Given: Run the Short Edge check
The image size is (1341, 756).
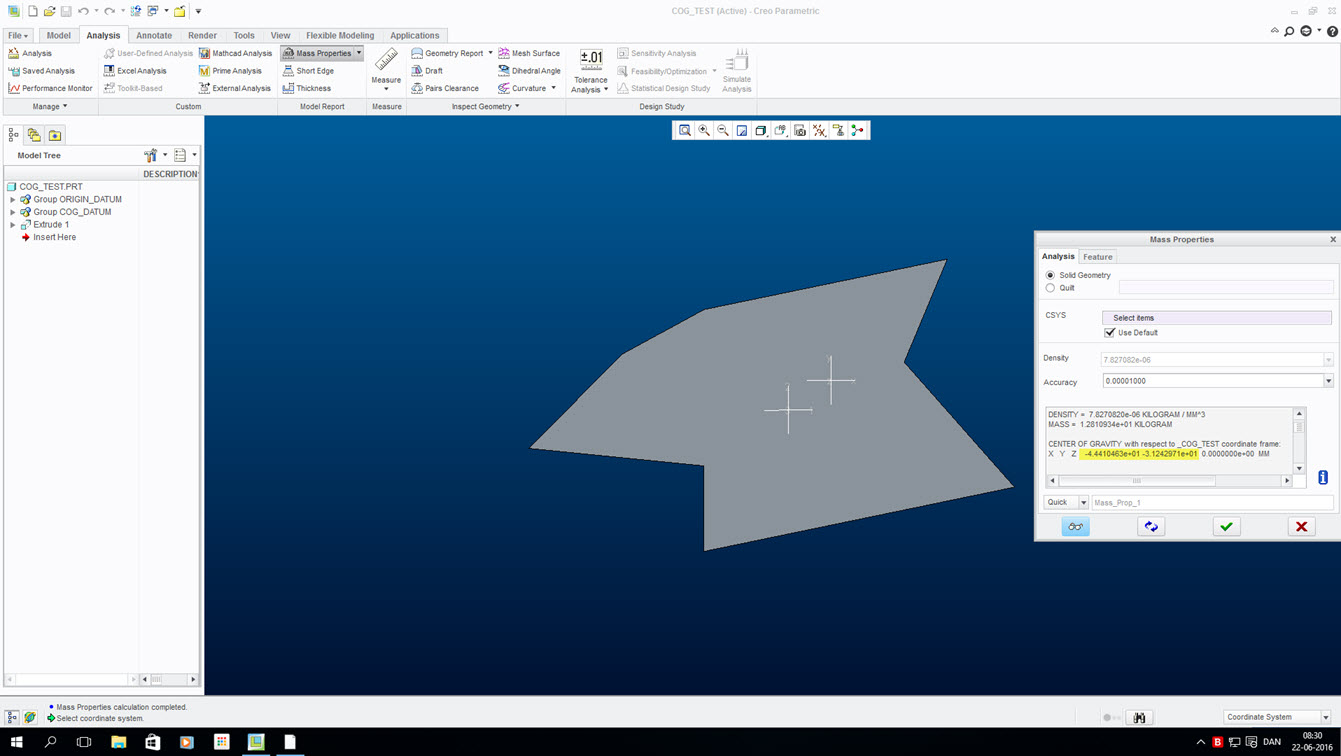Looking at the screenshot, I should (308, 71).
